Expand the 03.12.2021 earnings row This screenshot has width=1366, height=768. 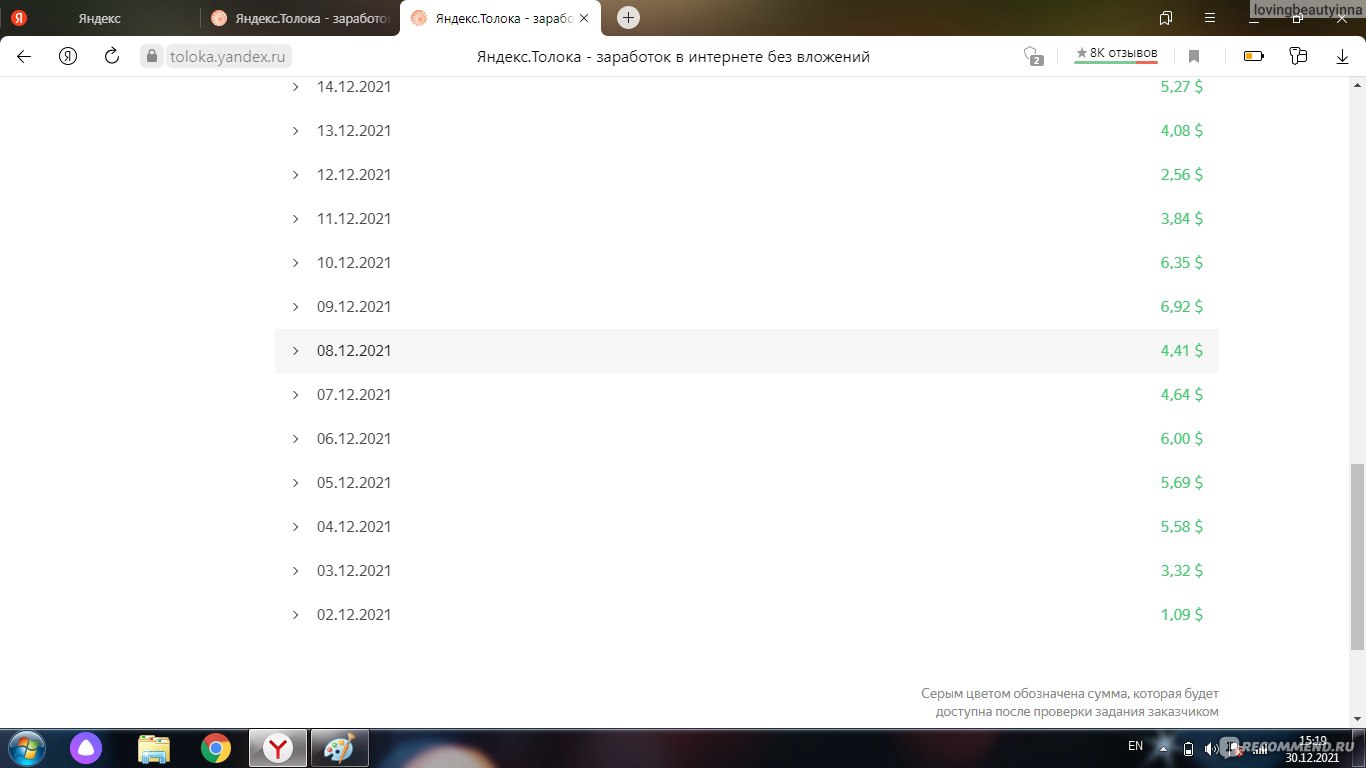tap(747, 571)
